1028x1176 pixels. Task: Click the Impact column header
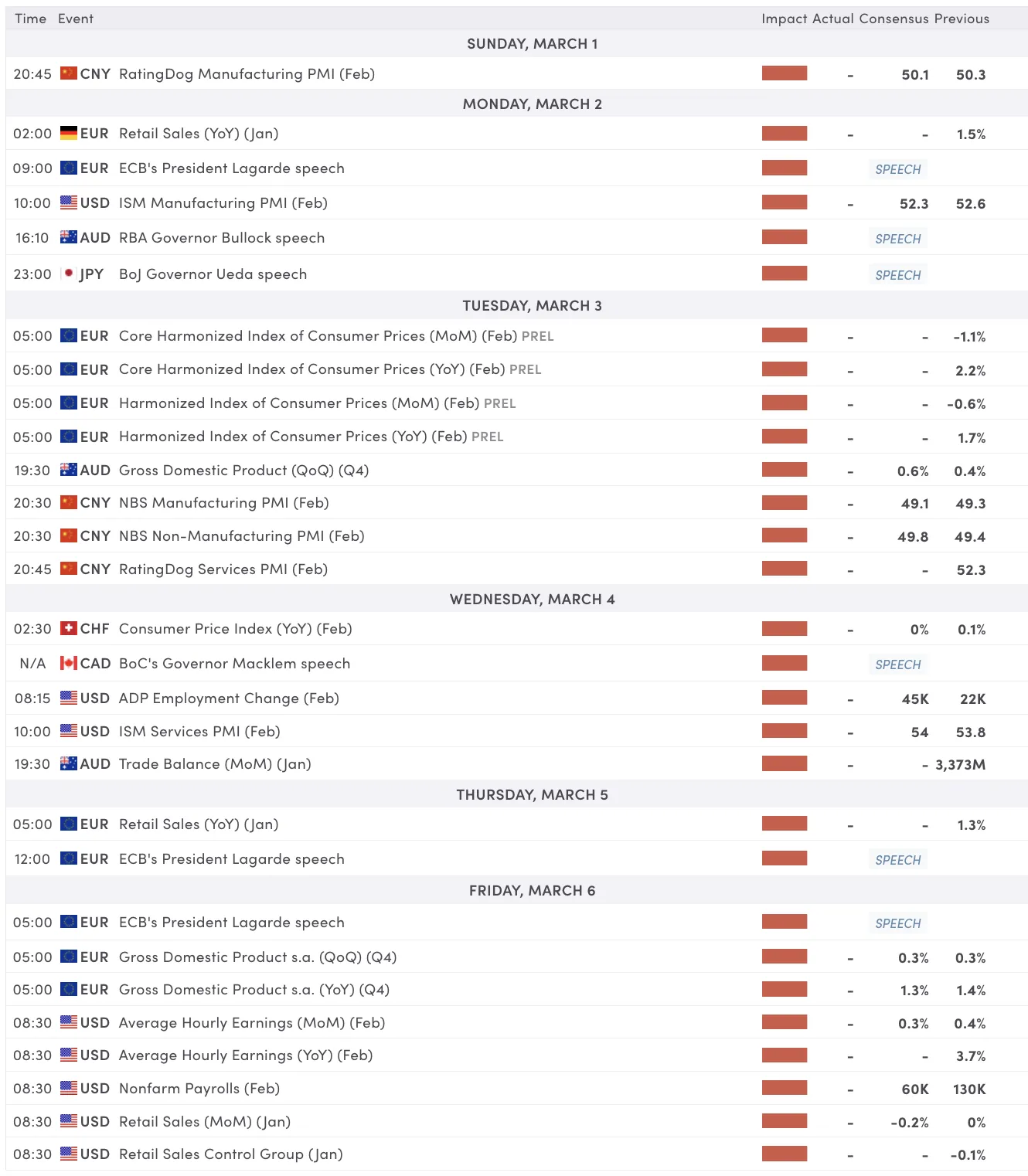tap(784, 19)
